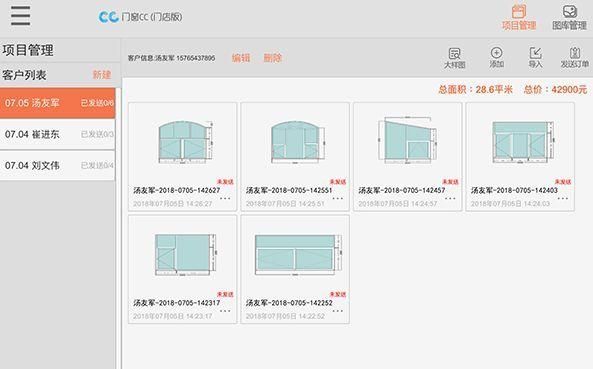The height and width of the screenshot is (369, 593).
Task: Click customer info 汤友军 15765437896
Action: 171,58
